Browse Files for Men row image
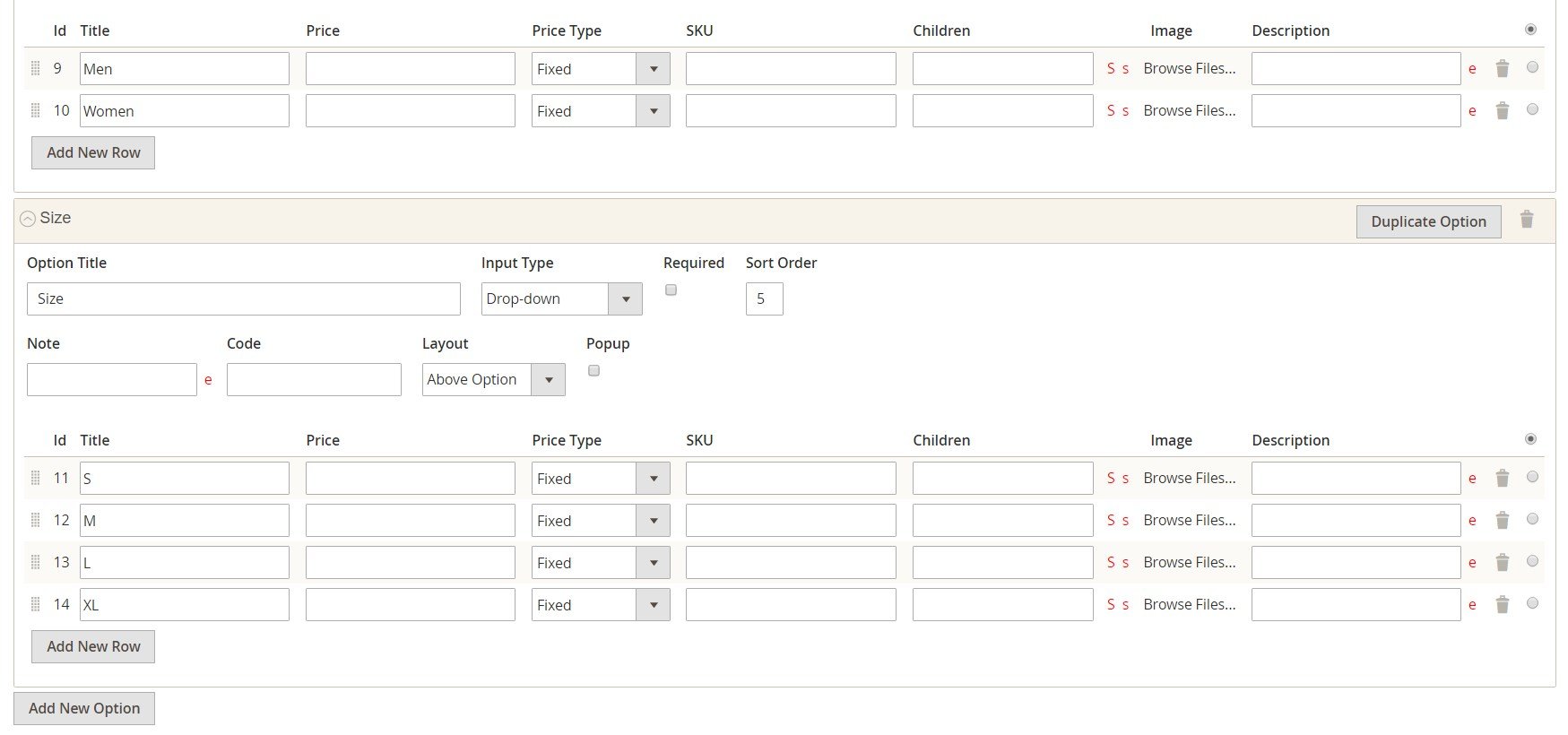Viewport: 1568px width, 735px height. (1189, 68)
